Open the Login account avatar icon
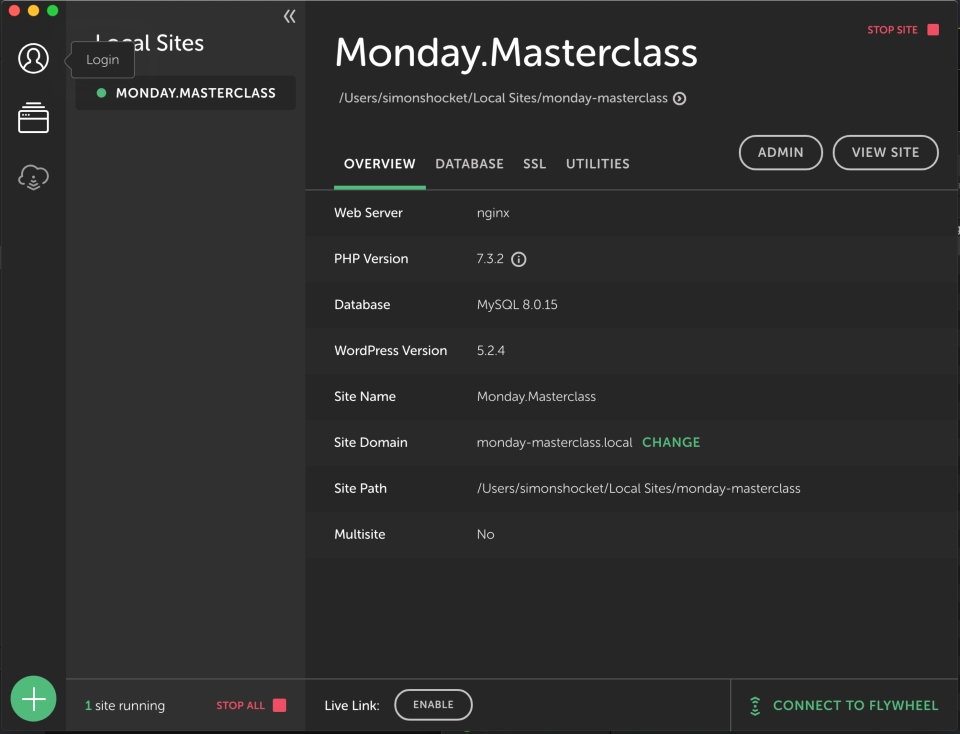 click(33, 59)
